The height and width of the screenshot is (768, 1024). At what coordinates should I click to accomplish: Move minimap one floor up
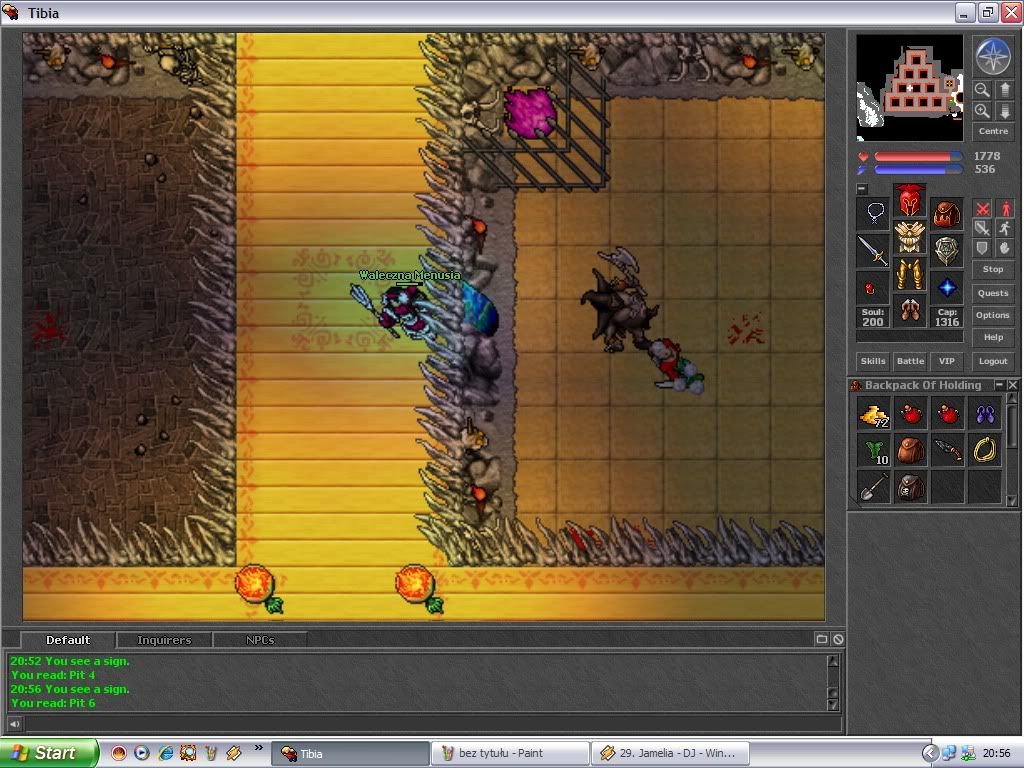1004,90
